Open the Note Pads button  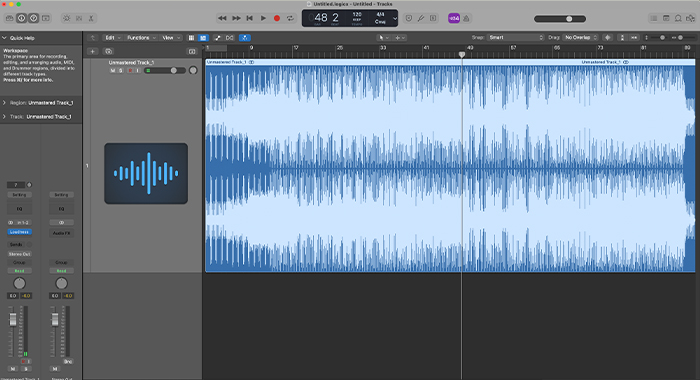666,18
